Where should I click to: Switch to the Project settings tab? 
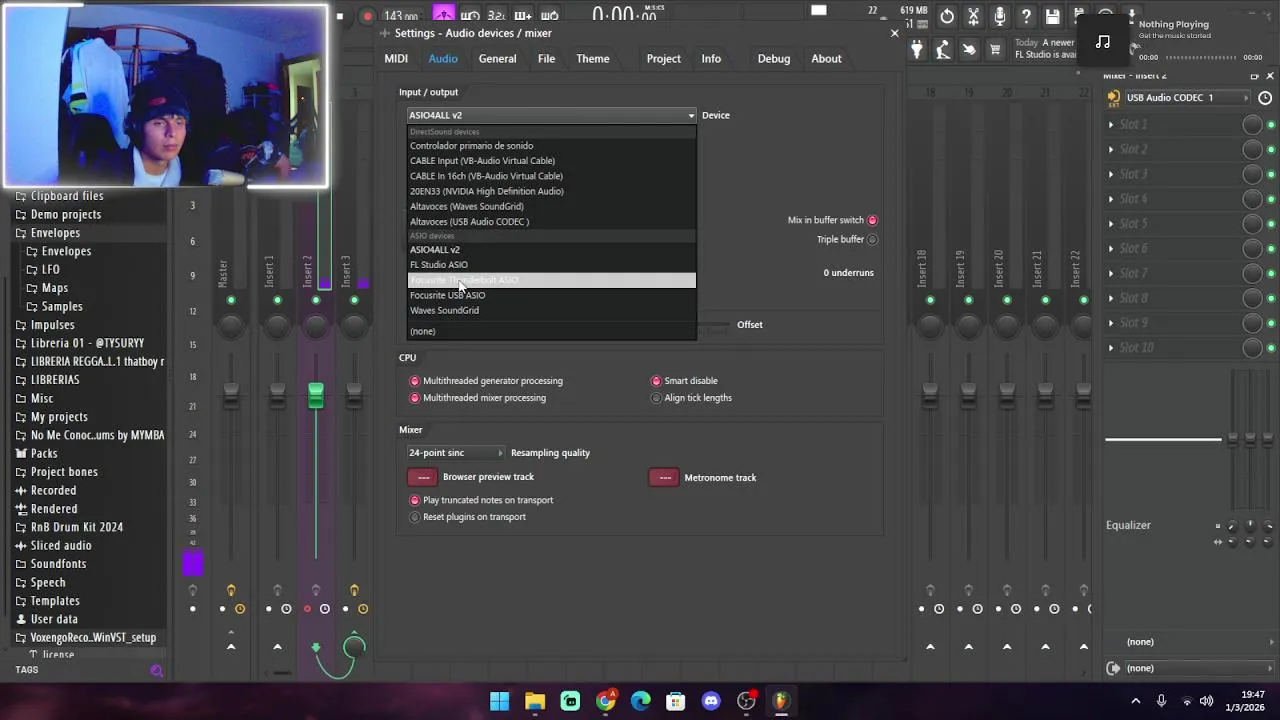click(663, 59)
